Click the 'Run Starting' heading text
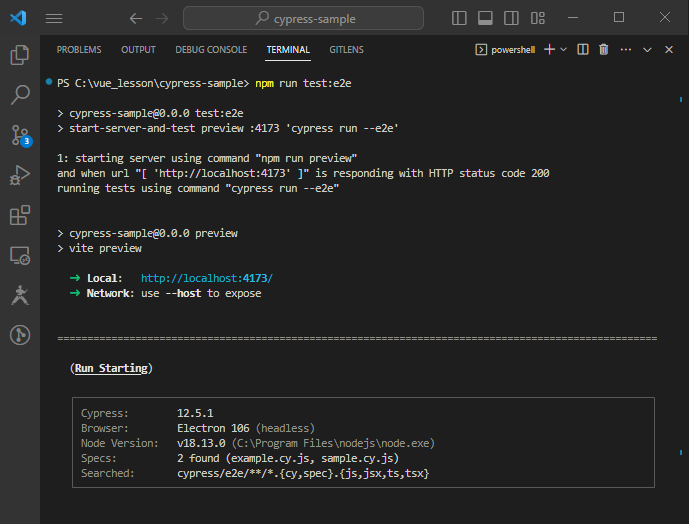This screenshot has height=524, width=689. coord(111,368)
